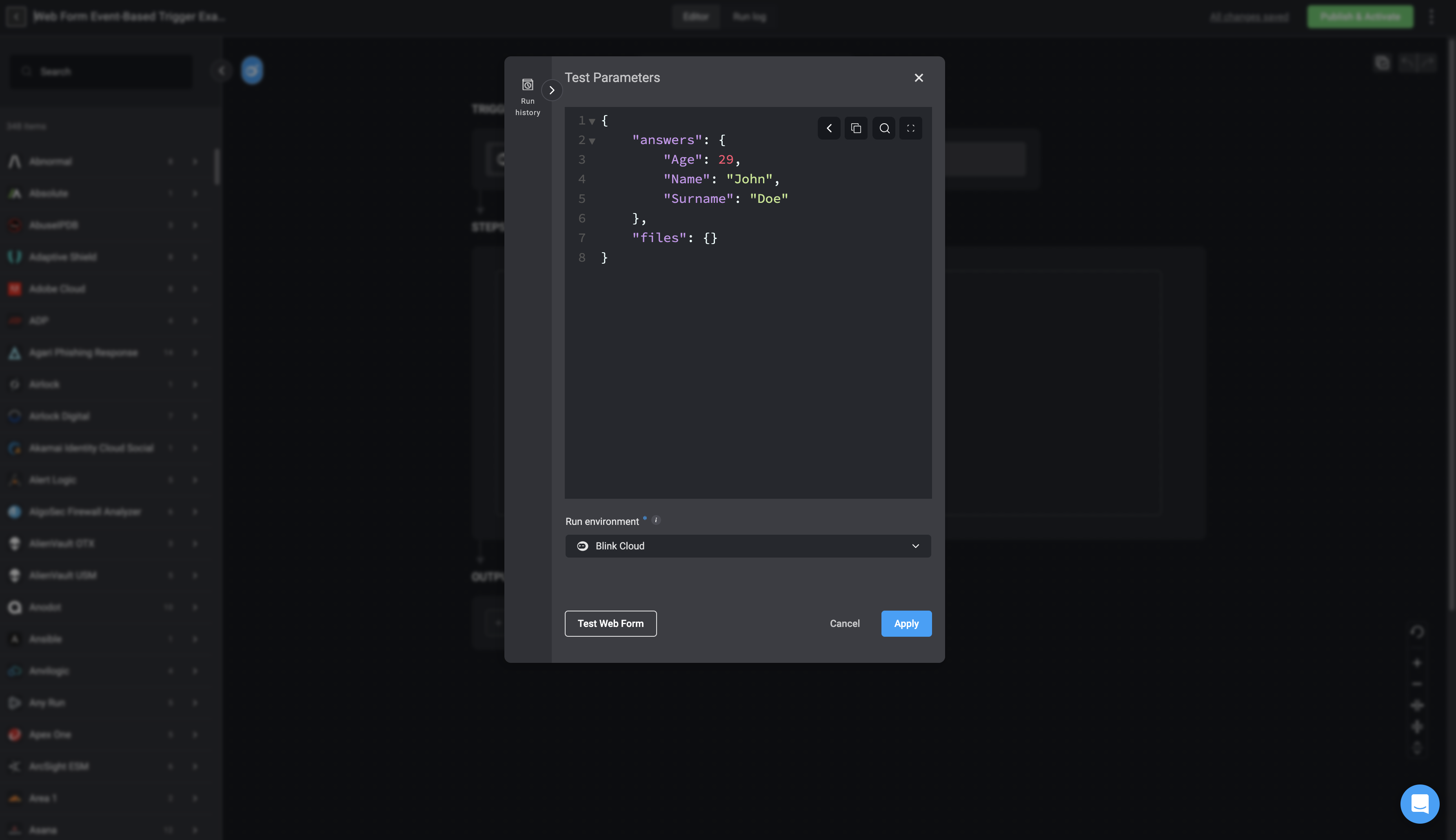Click the copy icon in the editor toolbar
Image resolution: width=1456 pixels, height=840 pixels.
point(857,128)
